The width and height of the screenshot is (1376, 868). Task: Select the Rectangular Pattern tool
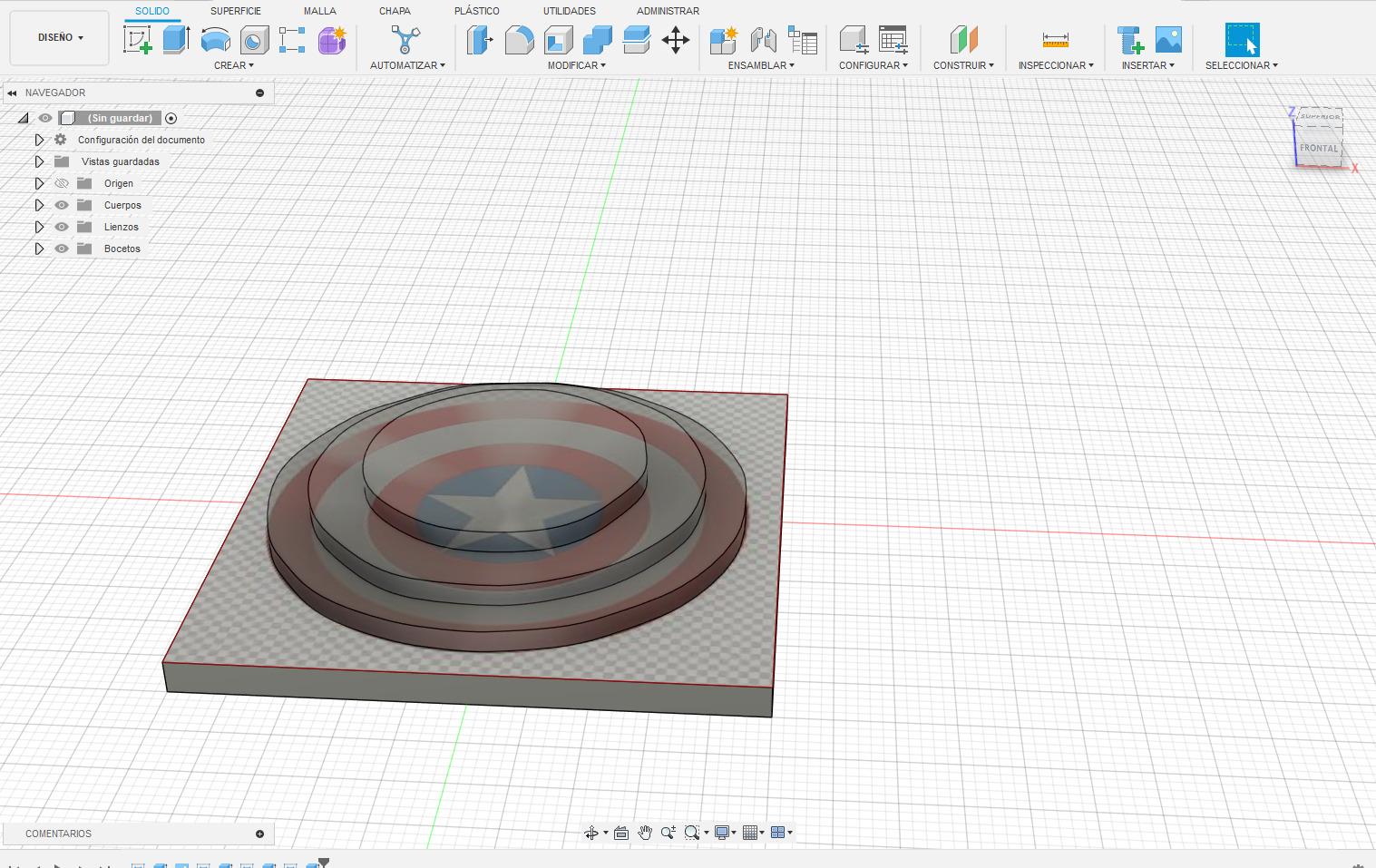[x=292, y=40]
